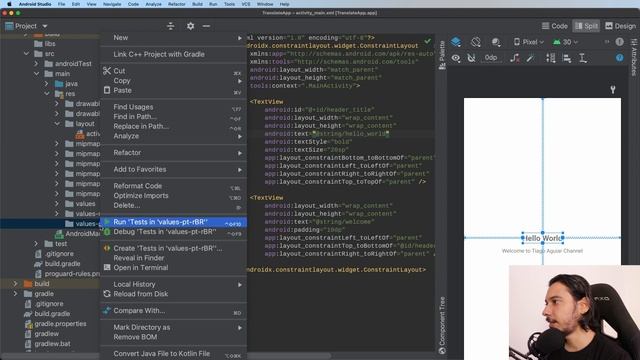Open Project panel settings gear
Screen dimensions: 640x360
tap(190, 26)
